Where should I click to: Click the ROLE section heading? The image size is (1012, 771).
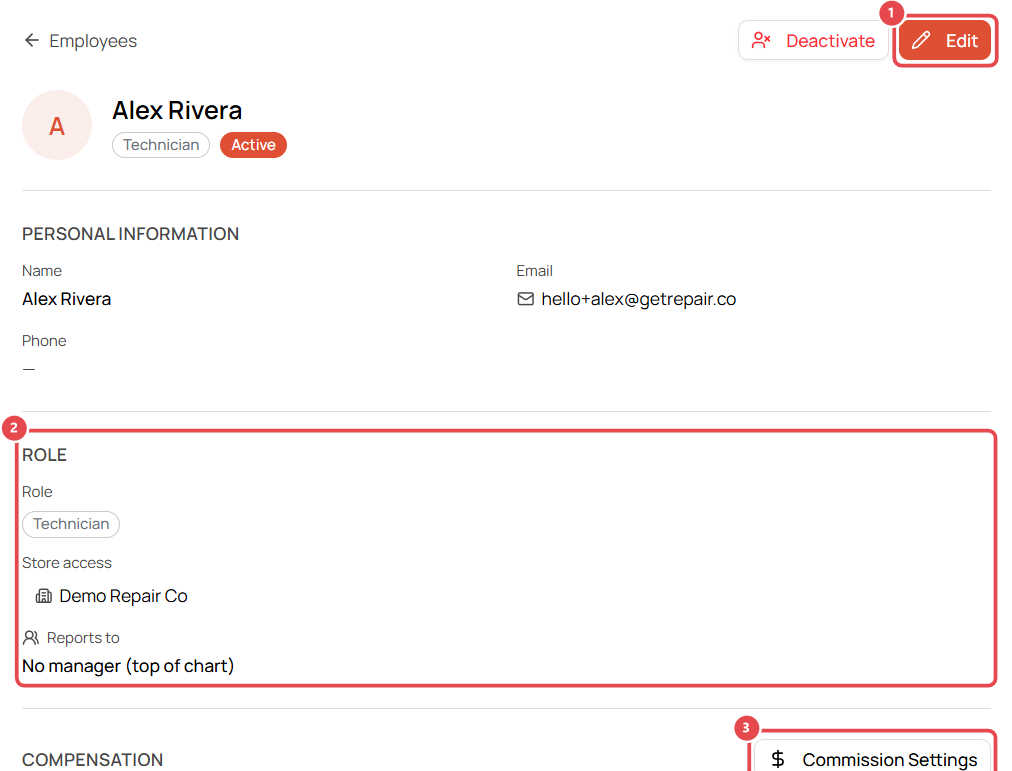(45, 455)
